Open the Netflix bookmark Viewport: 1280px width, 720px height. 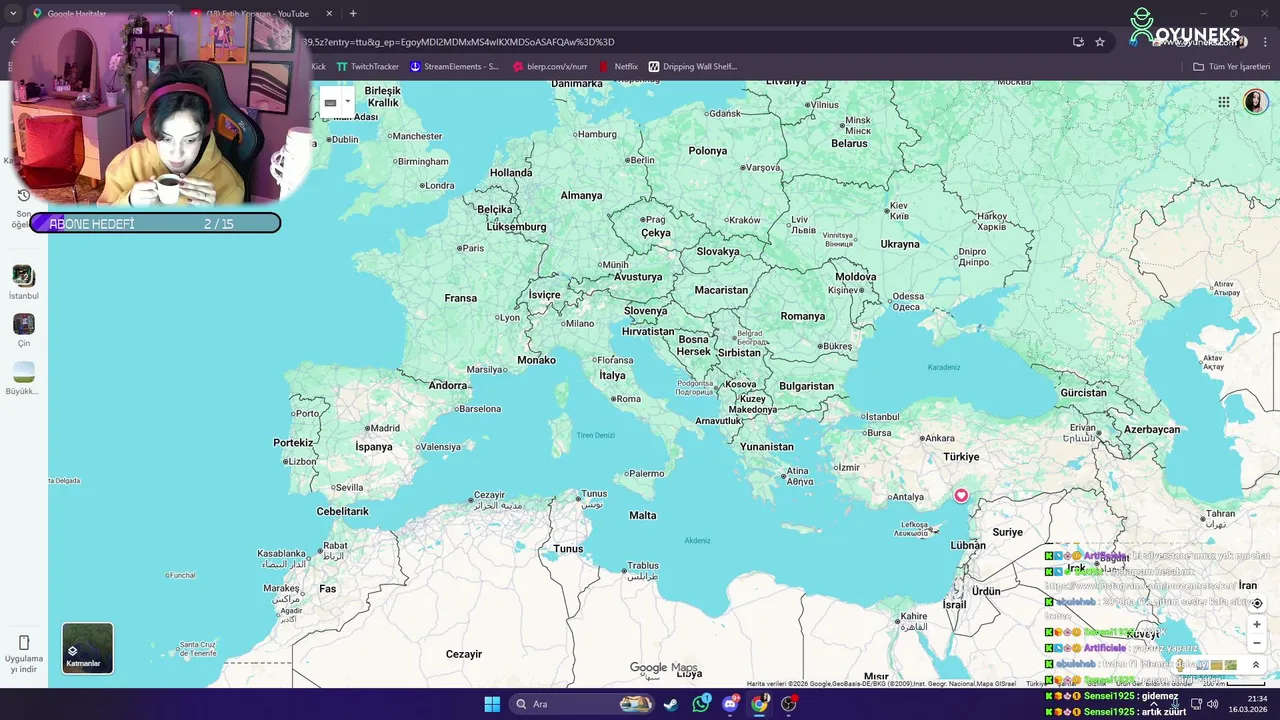click(x=618, y=67)
